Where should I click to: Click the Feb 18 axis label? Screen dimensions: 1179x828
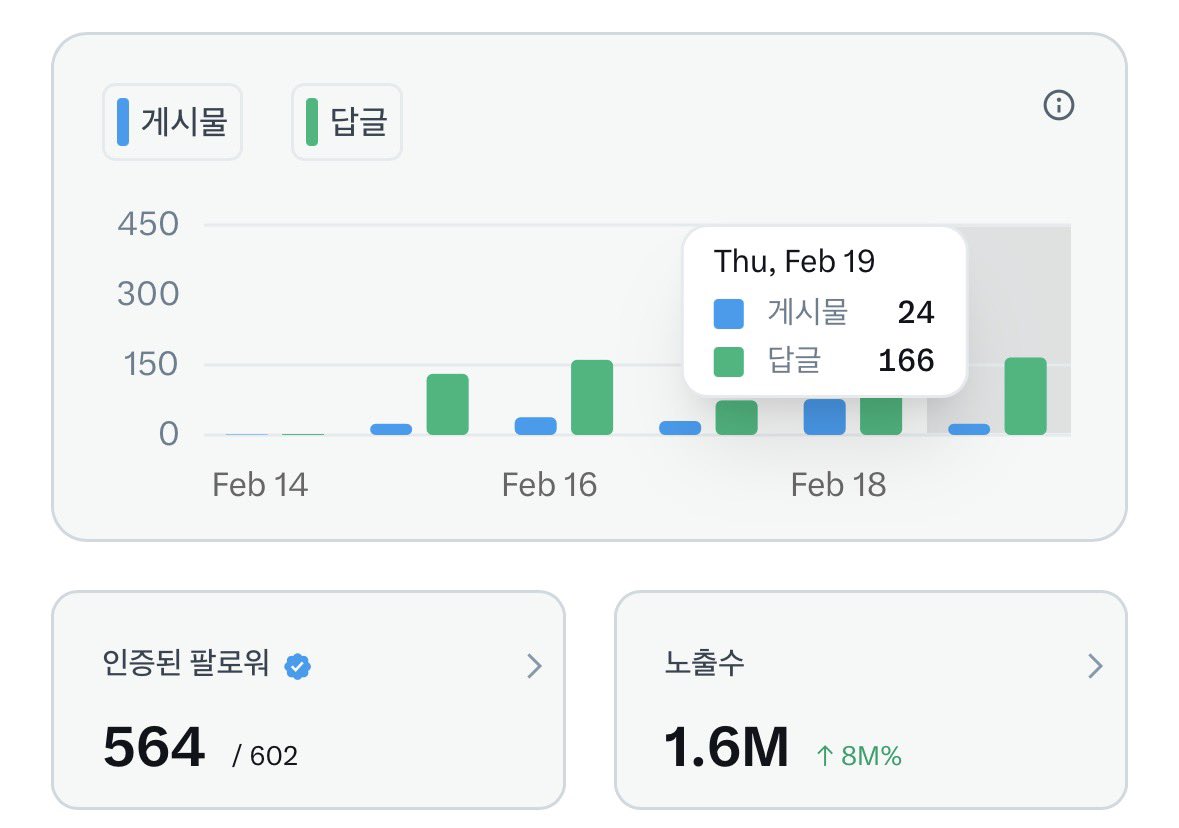tap(838, 485)
